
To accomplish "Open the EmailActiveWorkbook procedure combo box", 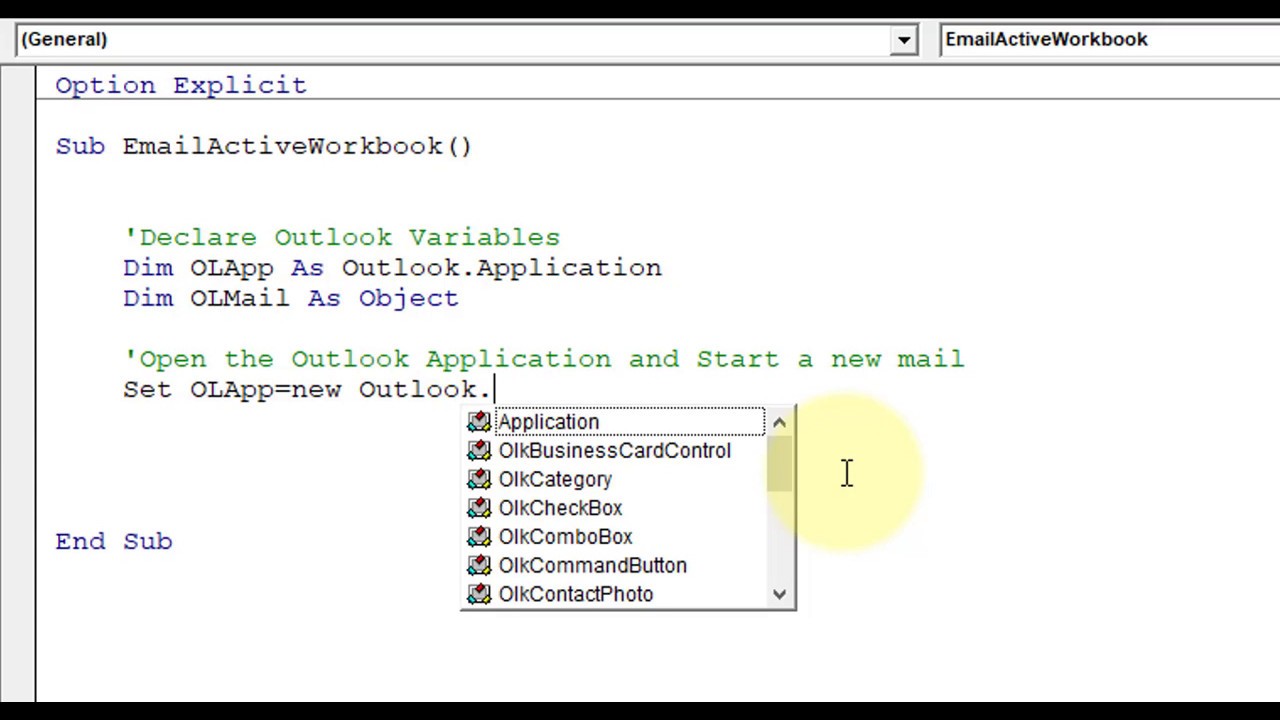I will pos(1110,40).
